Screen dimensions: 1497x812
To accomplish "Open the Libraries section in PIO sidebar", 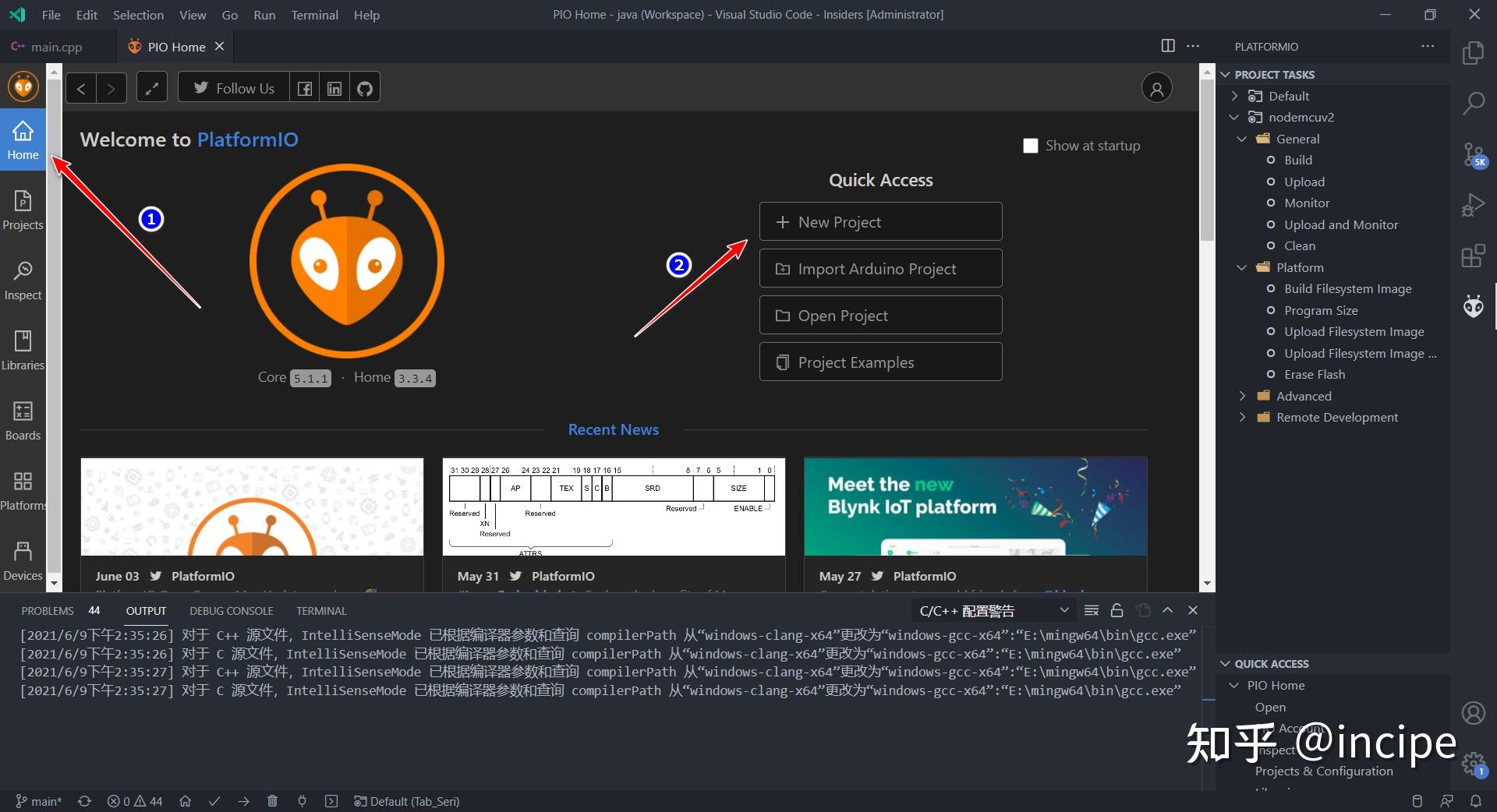I will click(x=23, y=351).
